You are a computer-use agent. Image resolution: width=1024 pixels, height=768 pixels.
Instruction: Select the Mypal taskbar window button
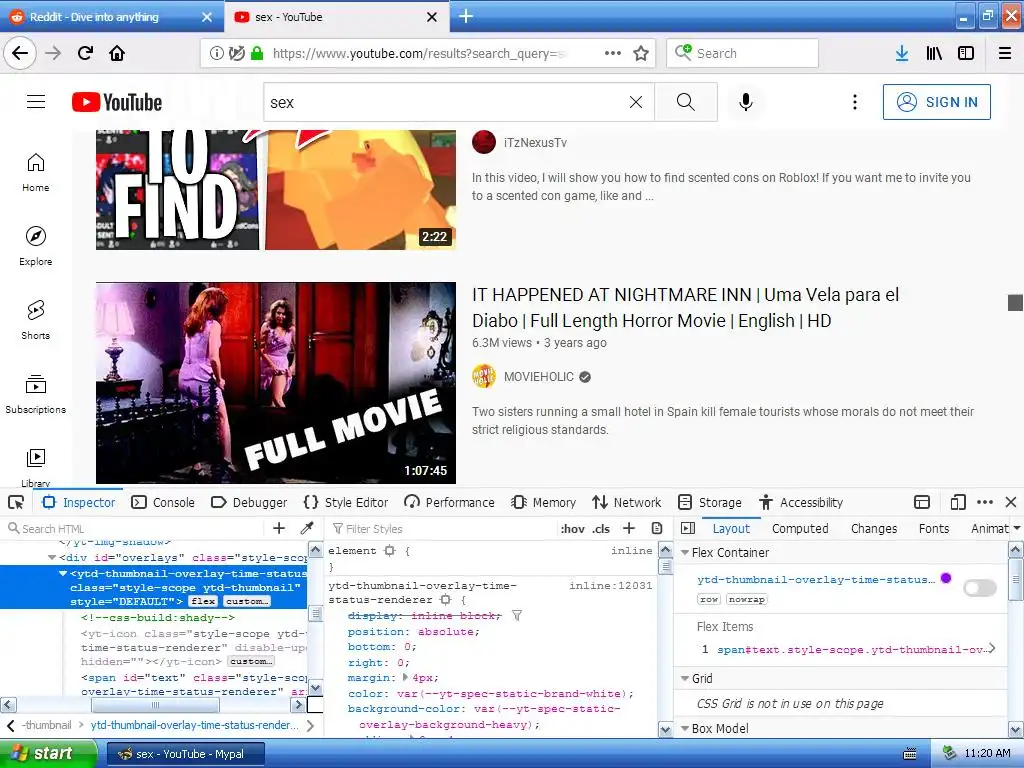[185, 754]
